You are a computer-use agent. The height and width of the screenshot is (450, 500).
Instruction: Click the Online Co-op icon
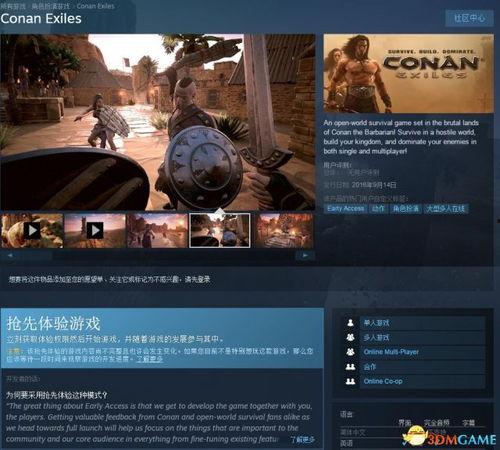tap(350, 381)
